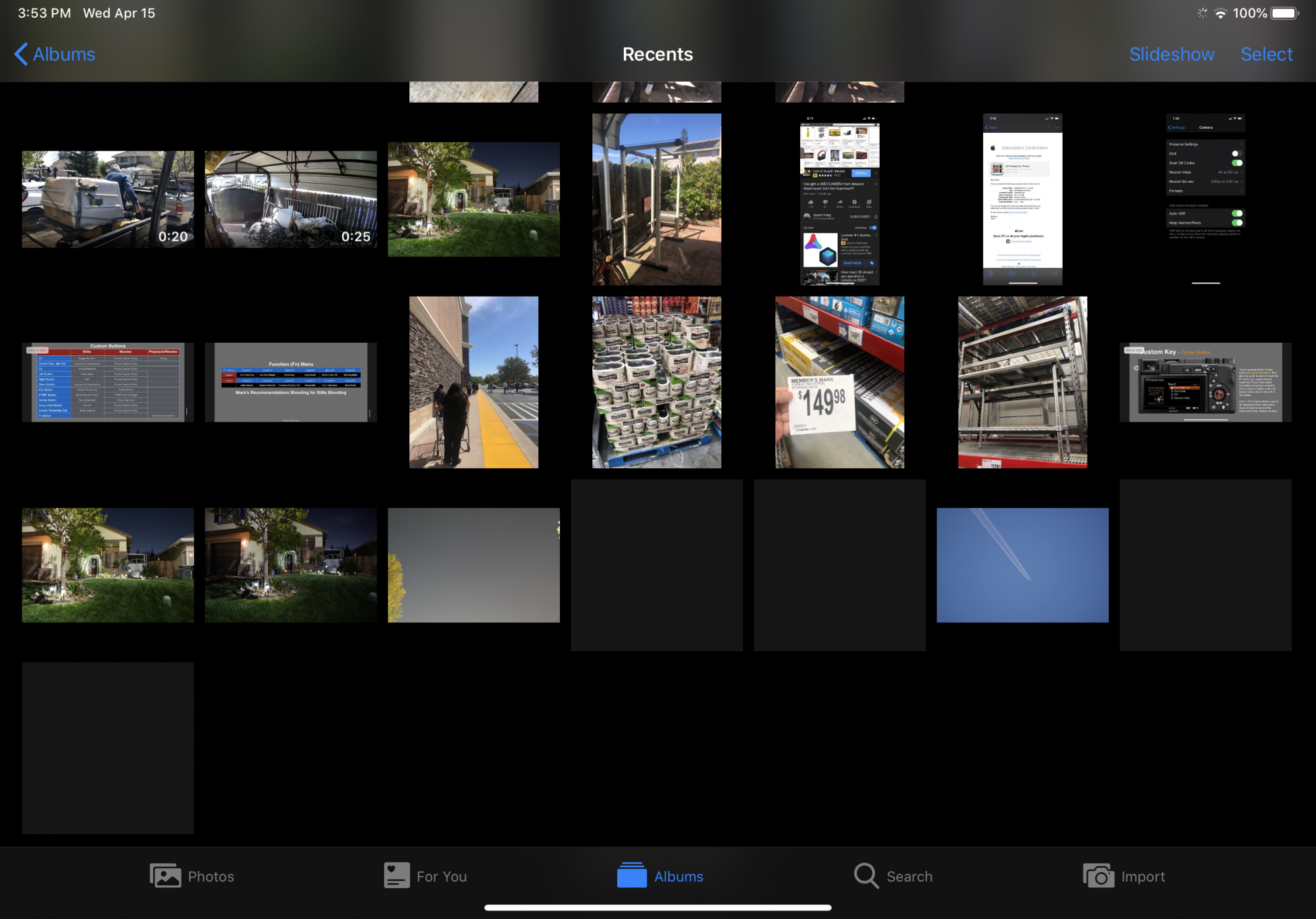
Task: Tap the back chevron next to Albums
Action: pyautogui.click(x=21, y=54)
